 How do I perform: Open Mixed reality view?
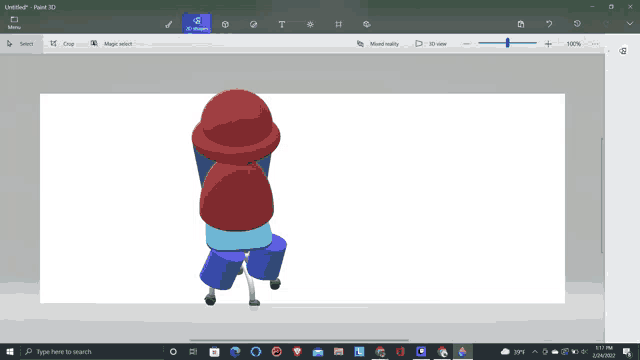coord(378,44)
